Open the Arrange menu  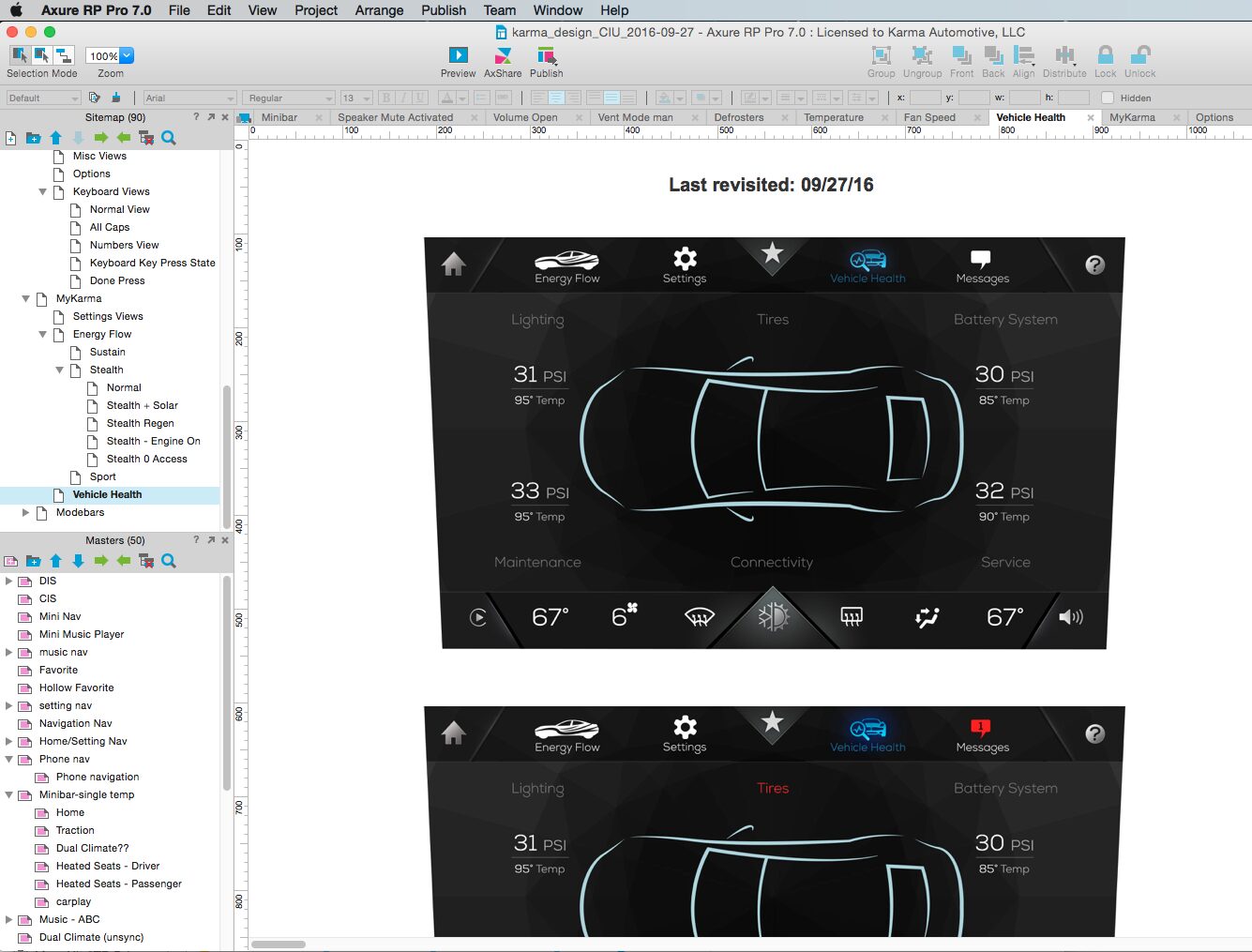[379, 10]
